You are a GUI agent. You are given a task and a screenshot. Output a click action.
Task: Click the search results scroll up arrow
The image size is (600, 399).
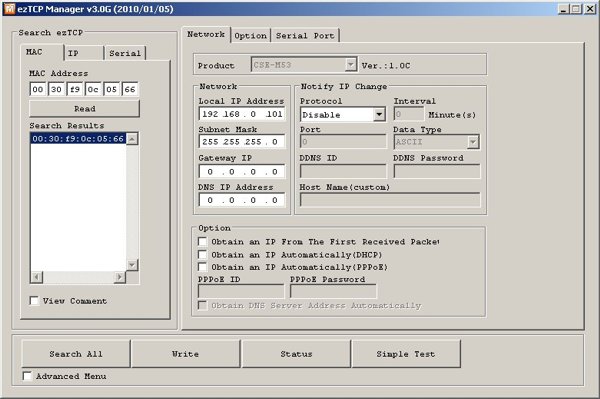point(132,138)
